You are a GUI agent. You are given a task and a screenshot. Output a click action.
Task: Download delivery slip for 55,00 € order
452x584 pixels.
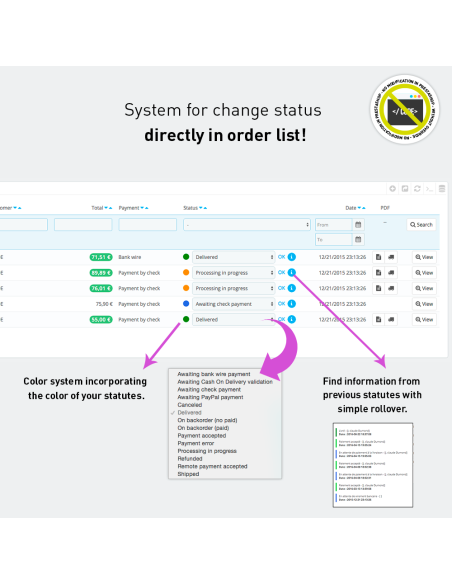tap(391, 320)
